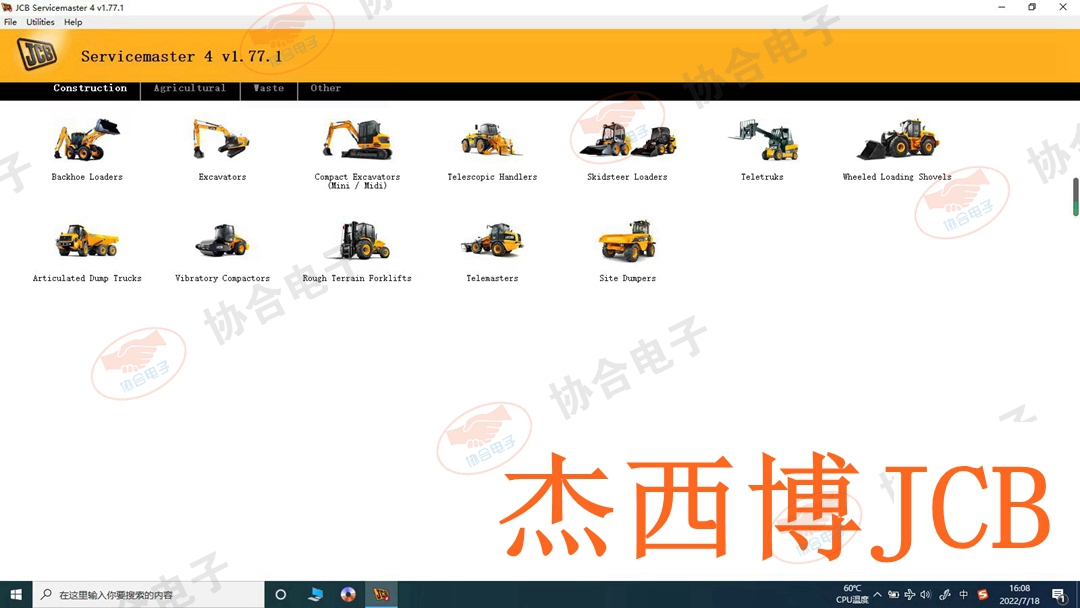Switch to the Construction tab
Viewport: 1080px width, 608px height.
[90, 88]
